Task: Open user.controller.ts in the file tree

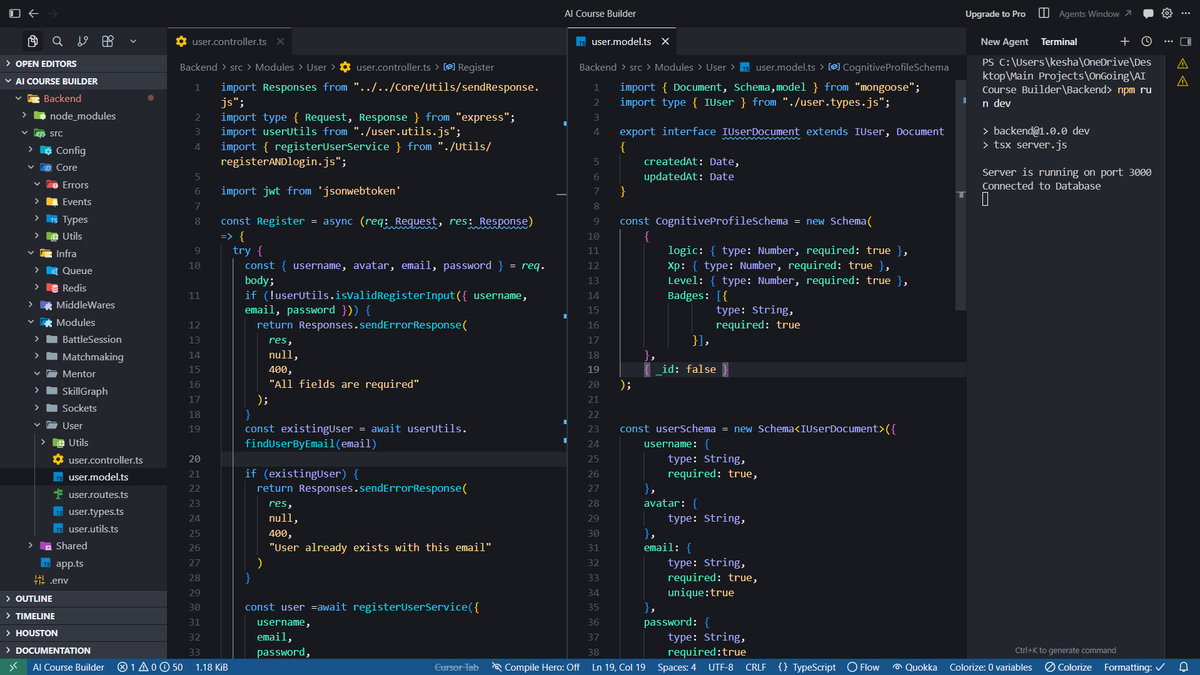Action: [83, 460]
